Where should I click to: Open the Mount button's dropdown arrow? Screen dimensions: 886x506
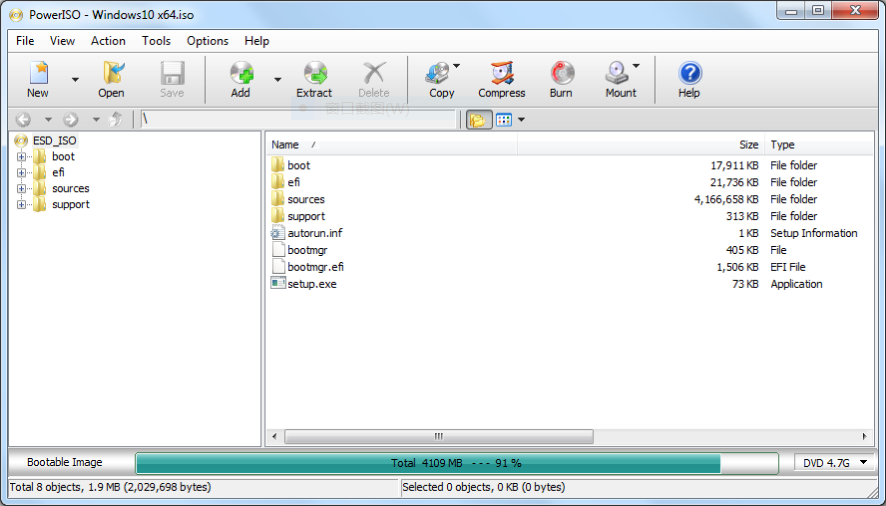point(636,66)
